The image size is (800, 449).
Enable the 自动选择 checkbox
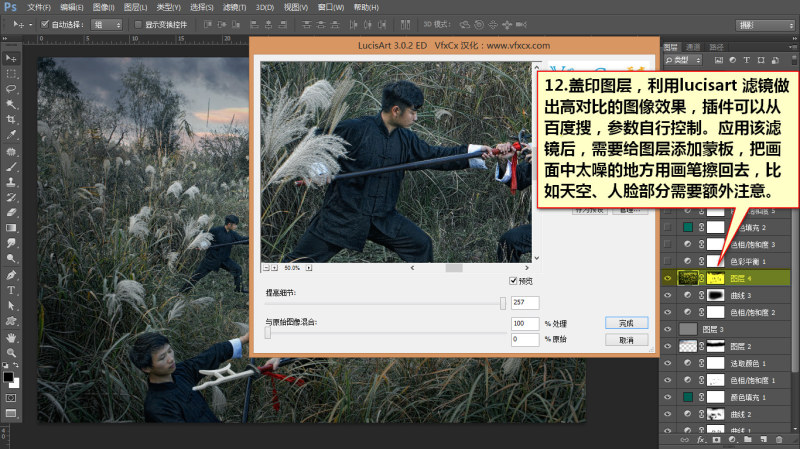click(44, 24)
